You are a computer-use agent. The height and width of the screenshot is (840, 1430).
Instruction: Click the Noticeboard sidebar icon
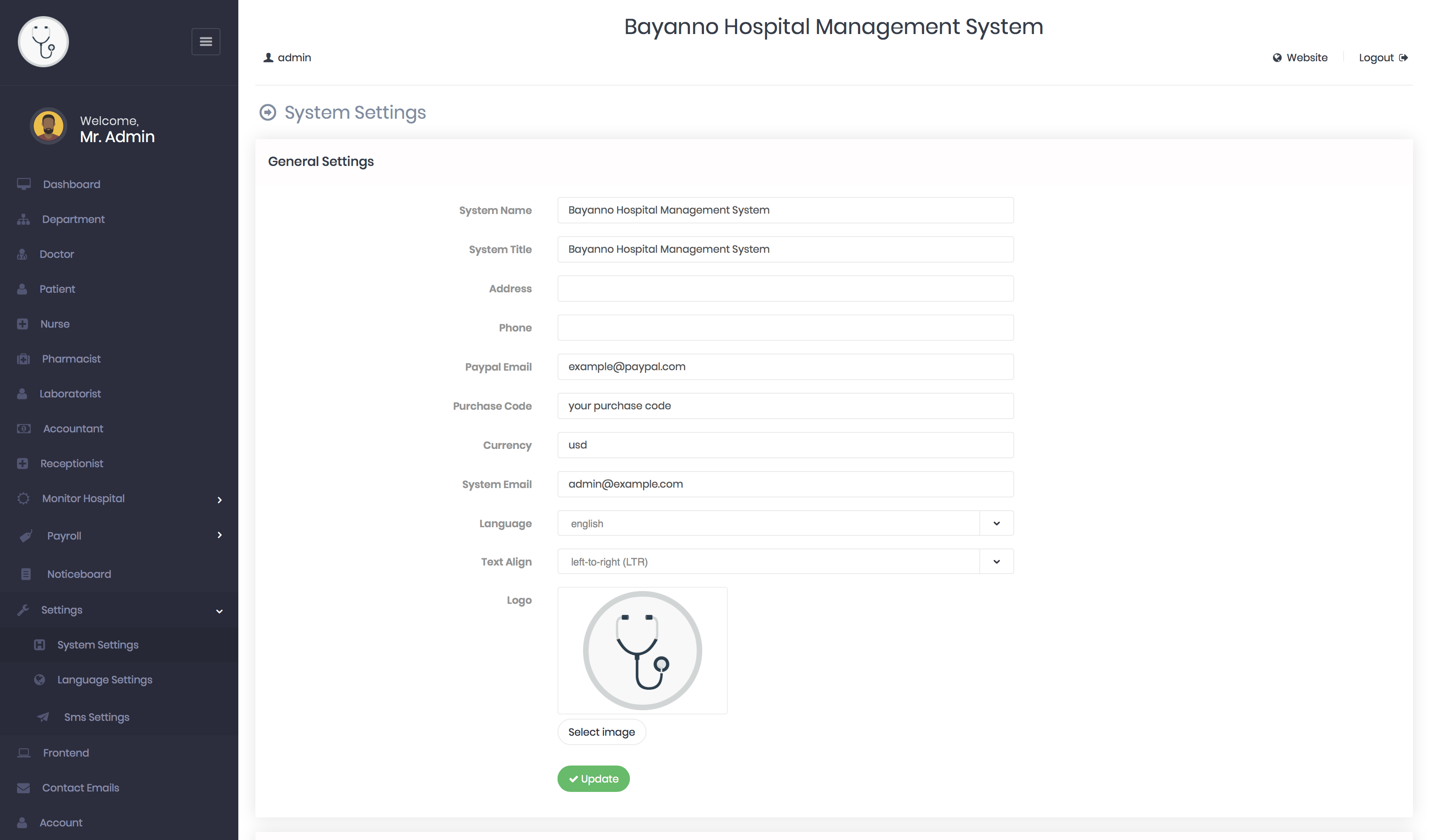[26, 574]
